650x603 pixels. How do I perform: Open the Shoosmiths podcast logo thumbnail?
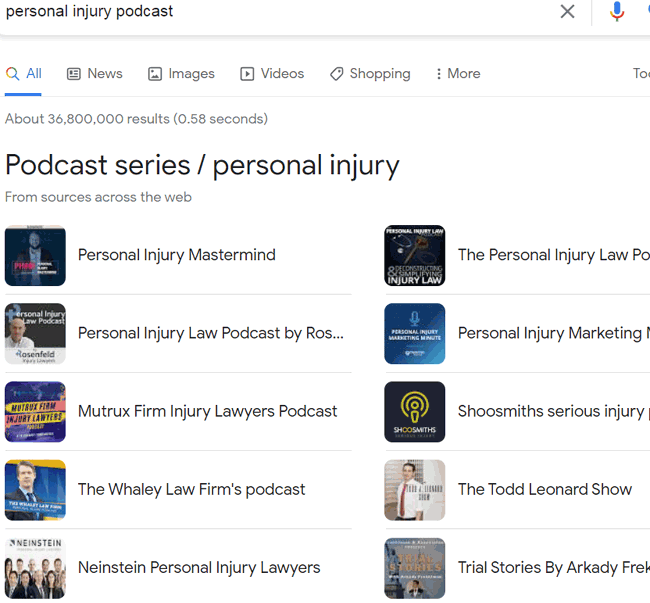(x=415, y=412)
